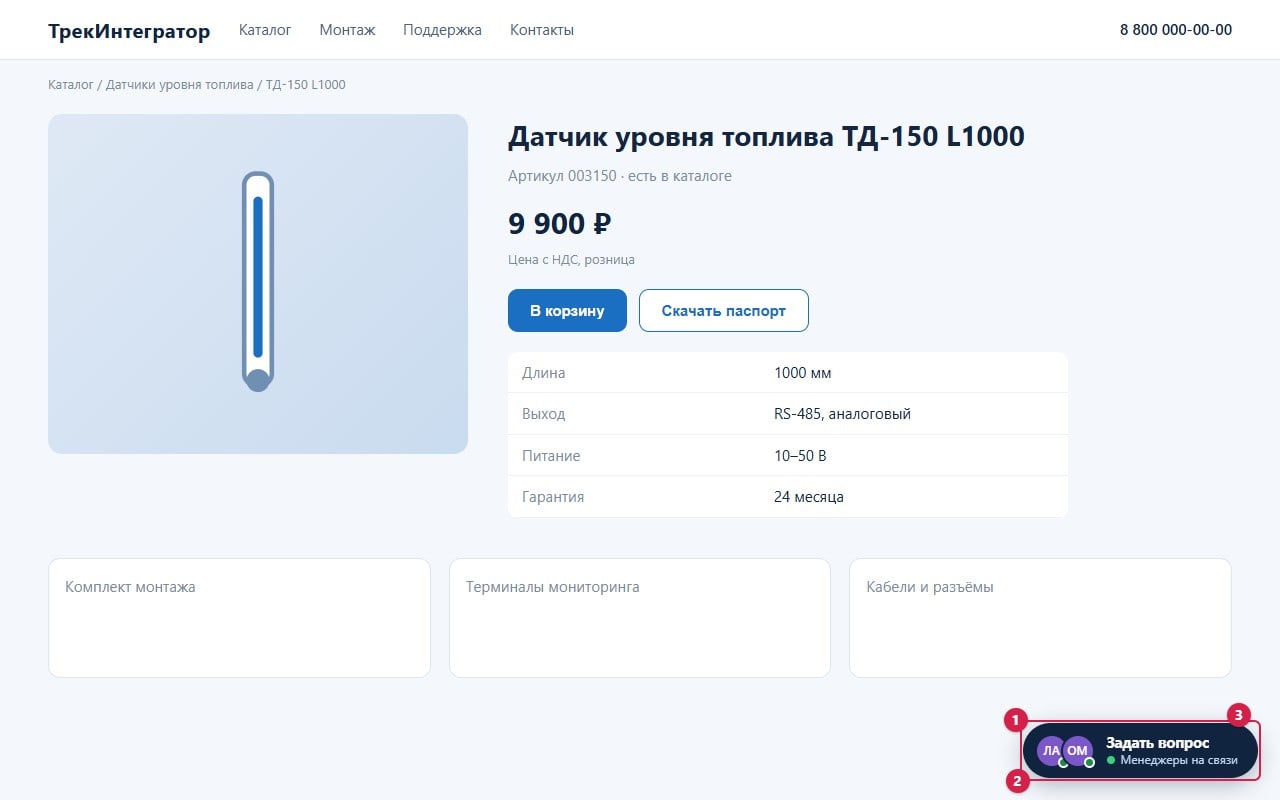This screenshot has height=800, width=1280.
Task: Navigate to Контакты in header
Action: tap(542, 30)
